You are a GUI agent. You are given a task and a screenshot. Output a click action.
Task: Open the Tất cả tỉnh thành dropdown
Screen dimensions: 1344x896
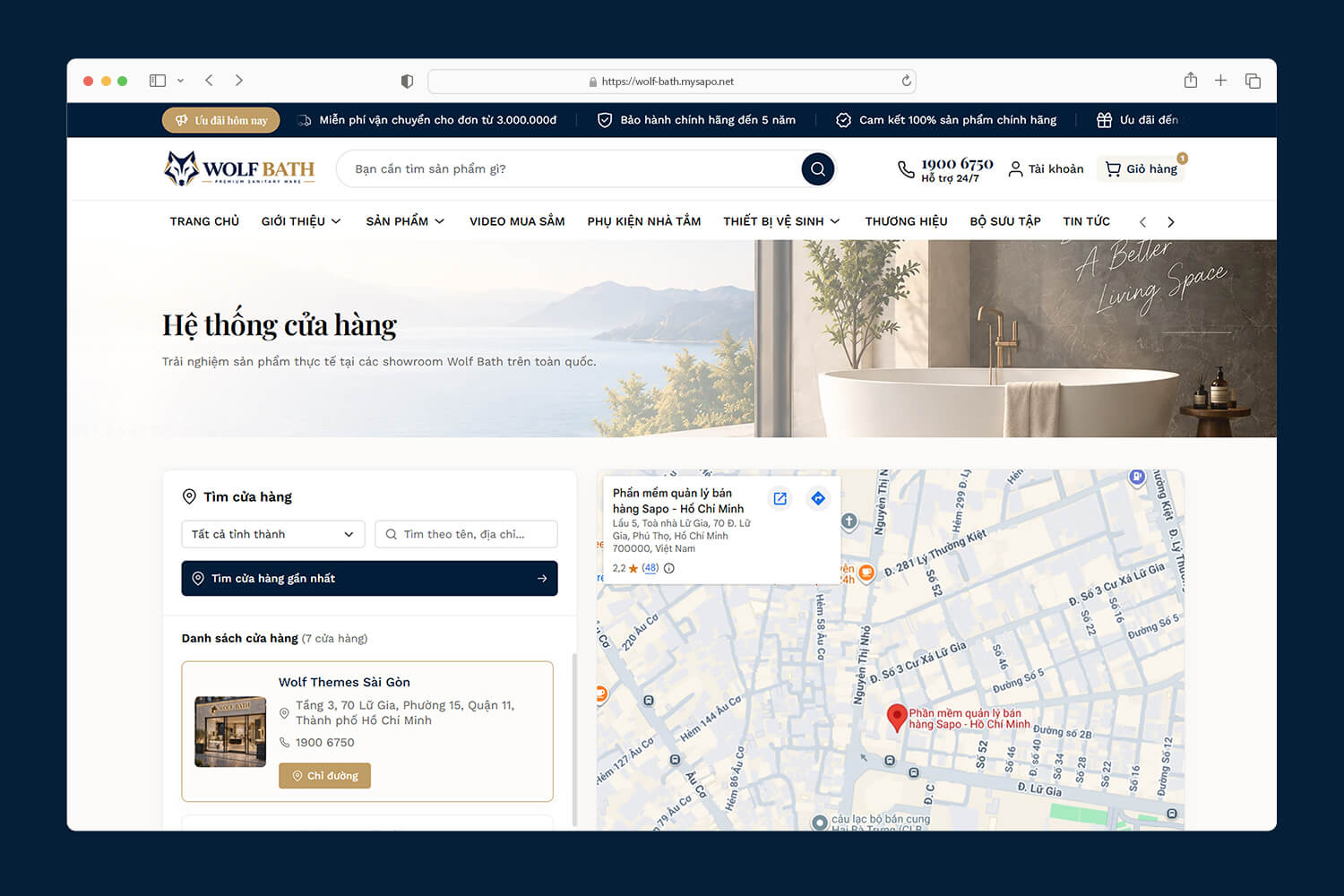pos(273,534)
